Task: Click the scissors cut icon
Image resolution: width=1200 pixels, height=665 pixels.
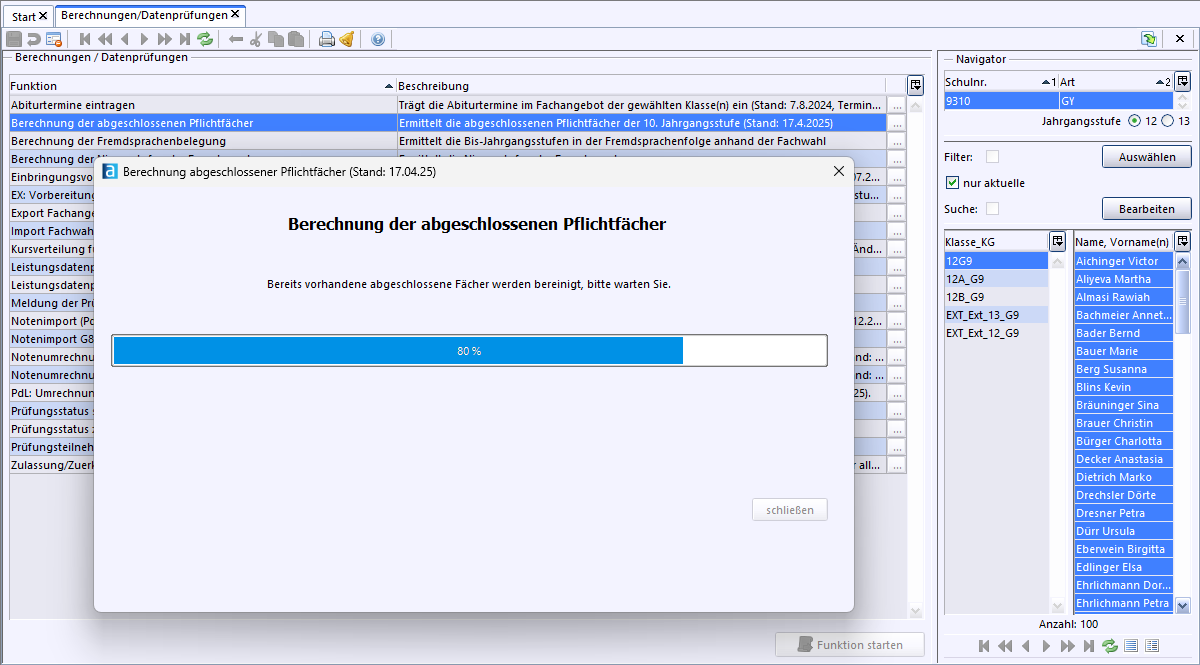Action: (255, 39)
